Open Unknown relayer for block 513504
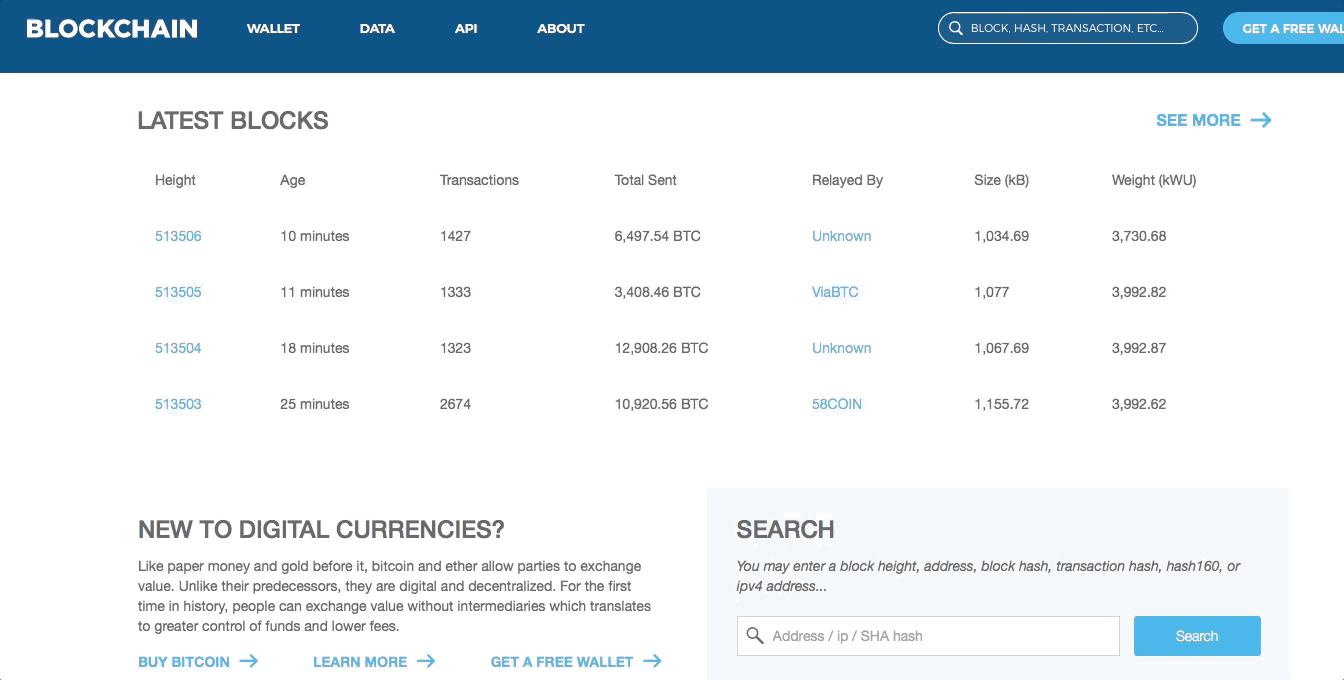1344x680 pixels. [x=841, y=348]
